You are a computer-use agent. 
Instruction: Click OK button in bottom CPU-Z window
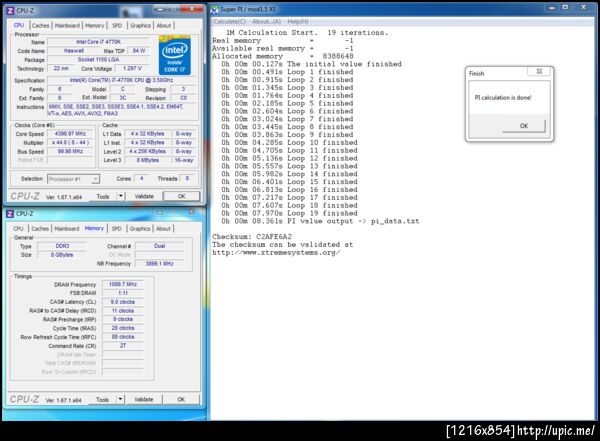(181, 400)
